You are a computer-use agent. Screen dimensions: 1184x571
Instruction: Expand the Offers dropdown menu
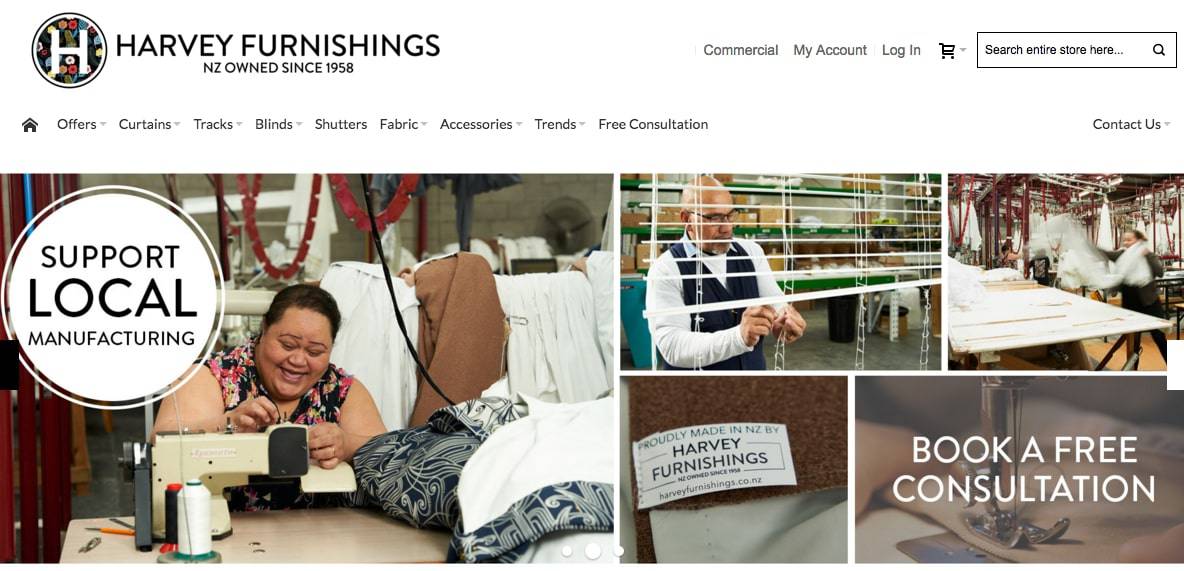coord(82,125)
